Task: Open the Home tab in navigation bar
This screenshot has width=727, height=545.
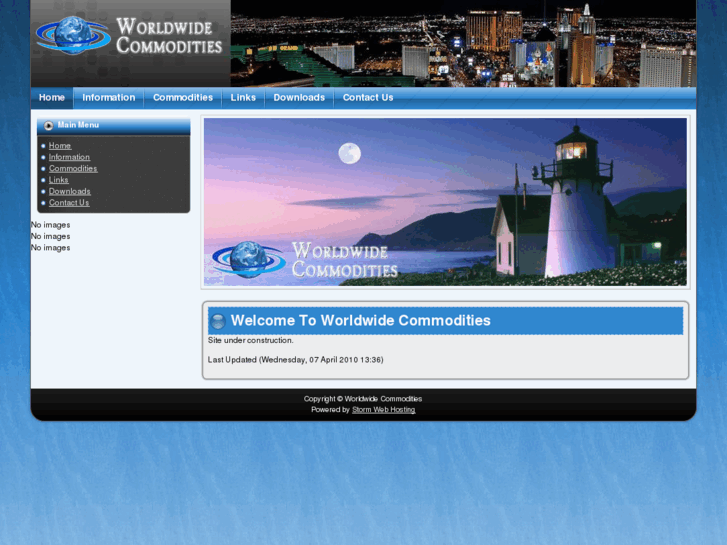Action: pos(52,98)
